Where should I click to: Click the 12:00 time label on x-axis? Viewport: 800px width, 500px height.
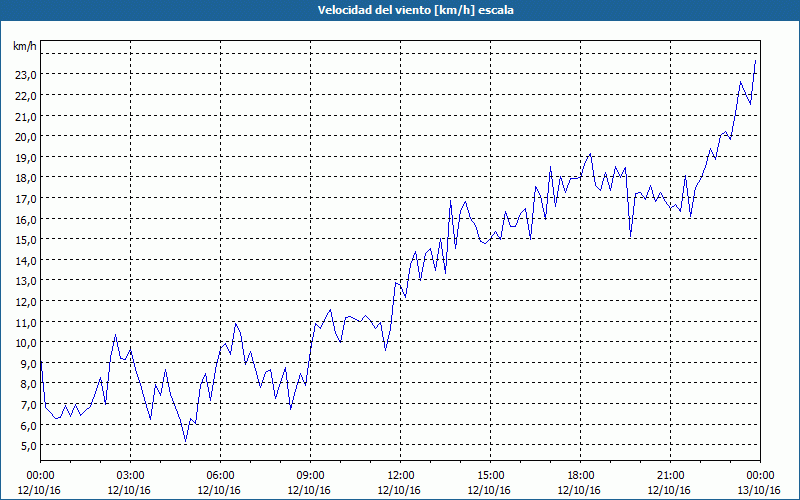point(401,476)
